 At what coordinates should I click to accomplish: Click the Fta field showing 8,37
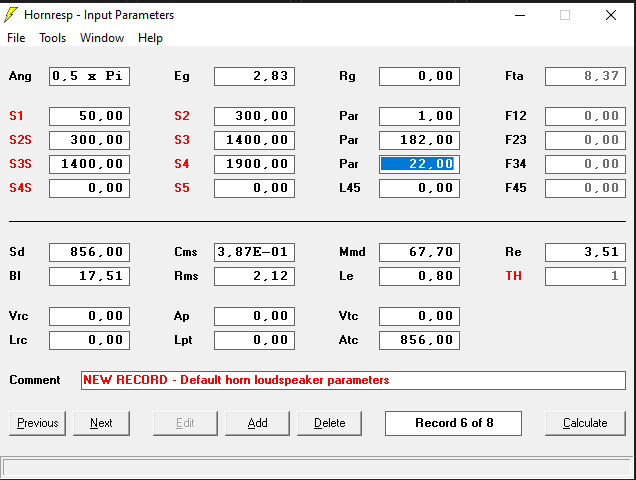[x=585, y=76]
